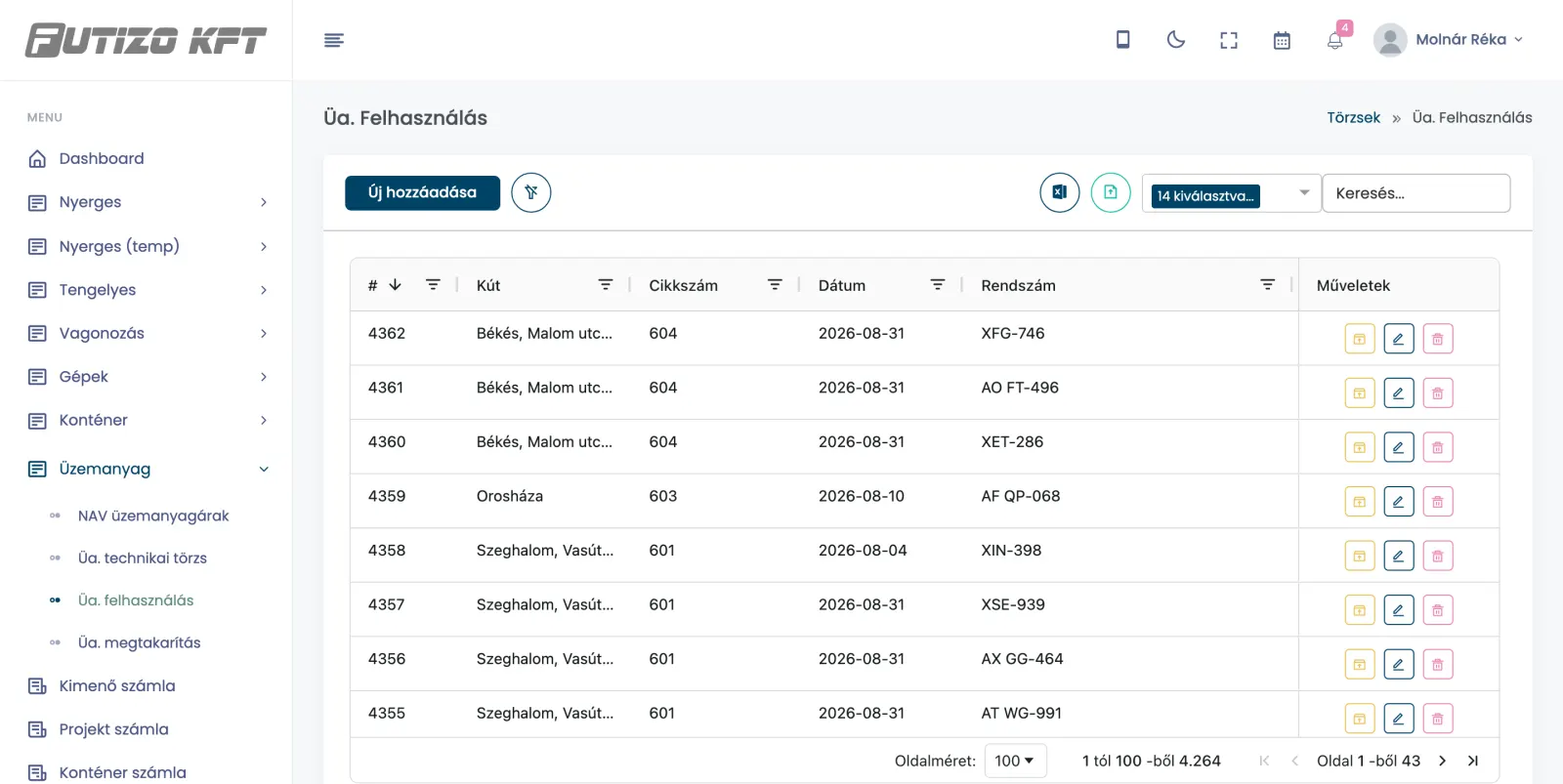Open Üa. megtakarítás menu item

tap(140, 642)
